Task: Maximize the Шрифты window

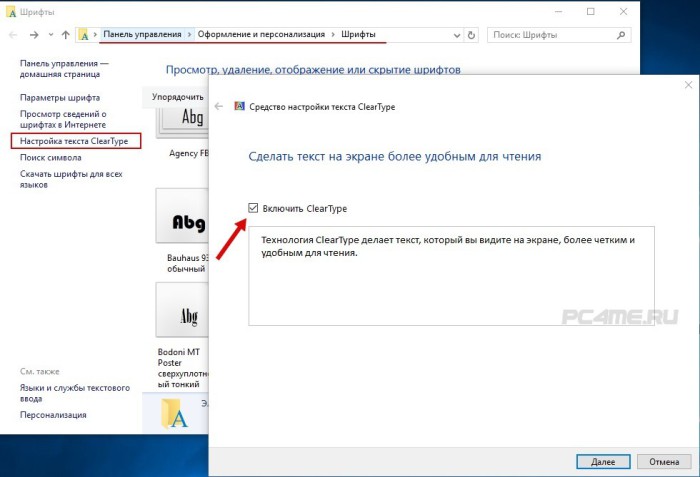Action: tap(591, 12)
